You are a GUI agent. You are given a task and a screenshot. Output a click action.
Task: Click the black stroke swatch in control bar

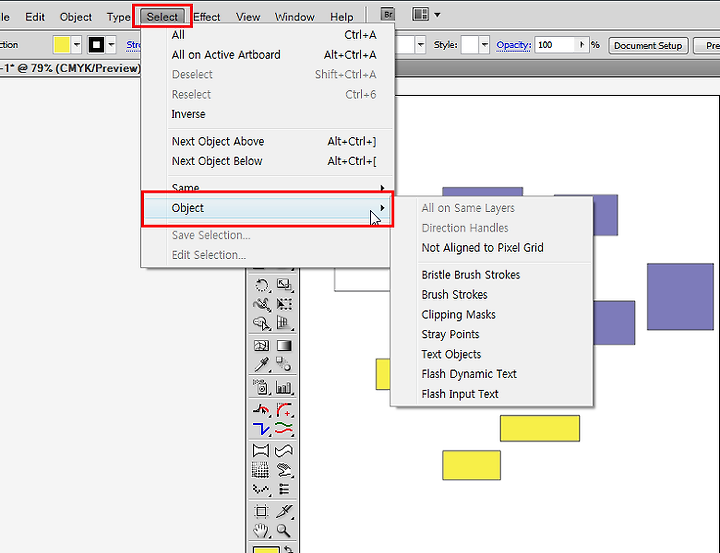pos(96,45)
